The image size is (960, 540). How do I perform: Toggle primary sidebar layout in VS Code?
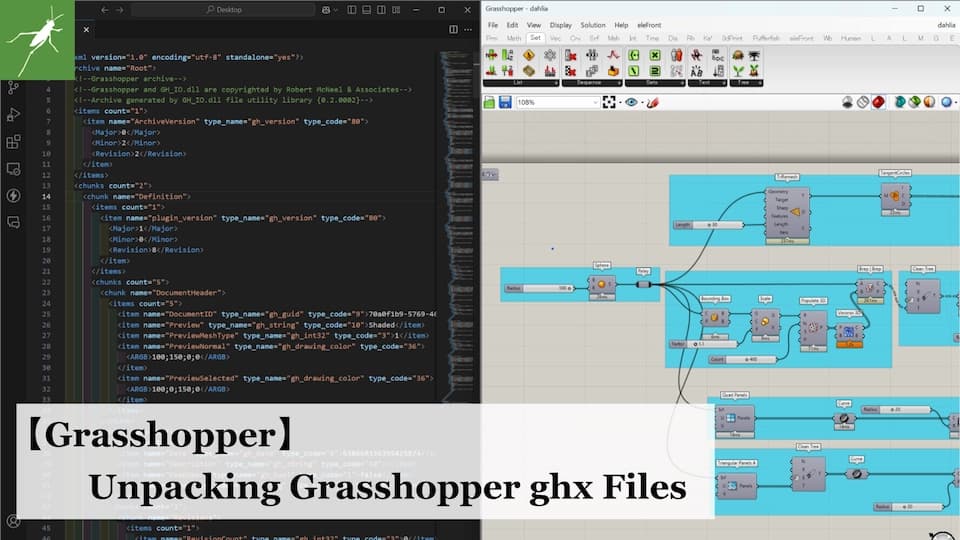click(x=351, y=10)
